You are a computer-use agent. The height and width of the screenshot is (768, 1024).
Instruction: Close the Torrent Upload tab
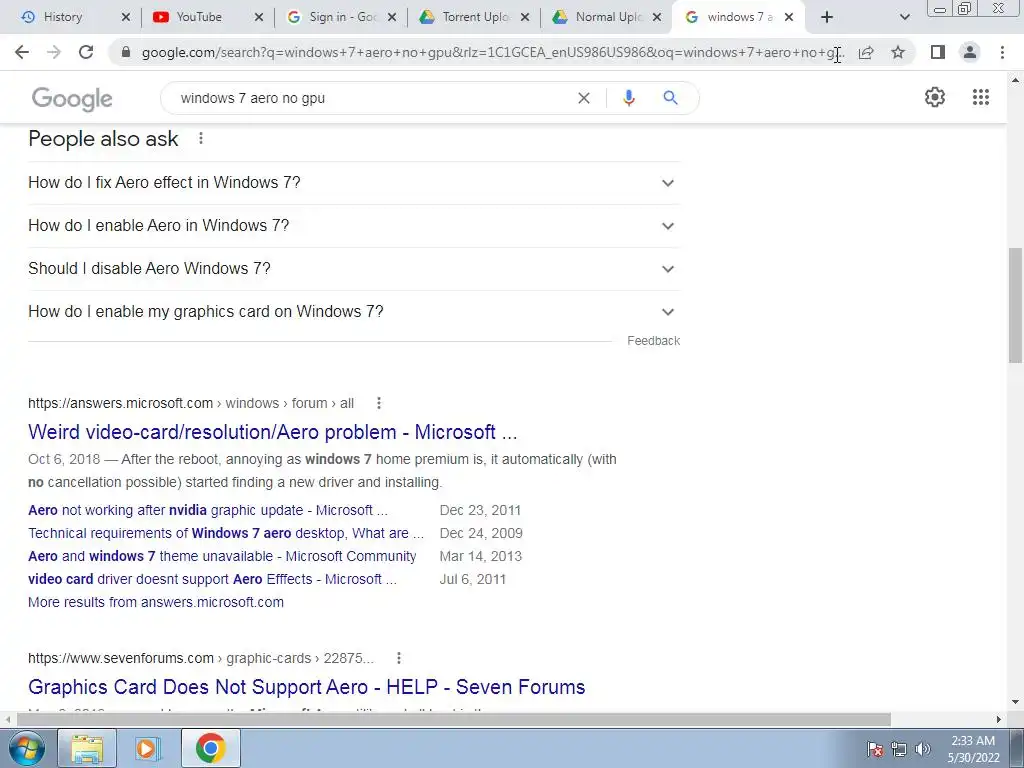(x=524, y=17)
